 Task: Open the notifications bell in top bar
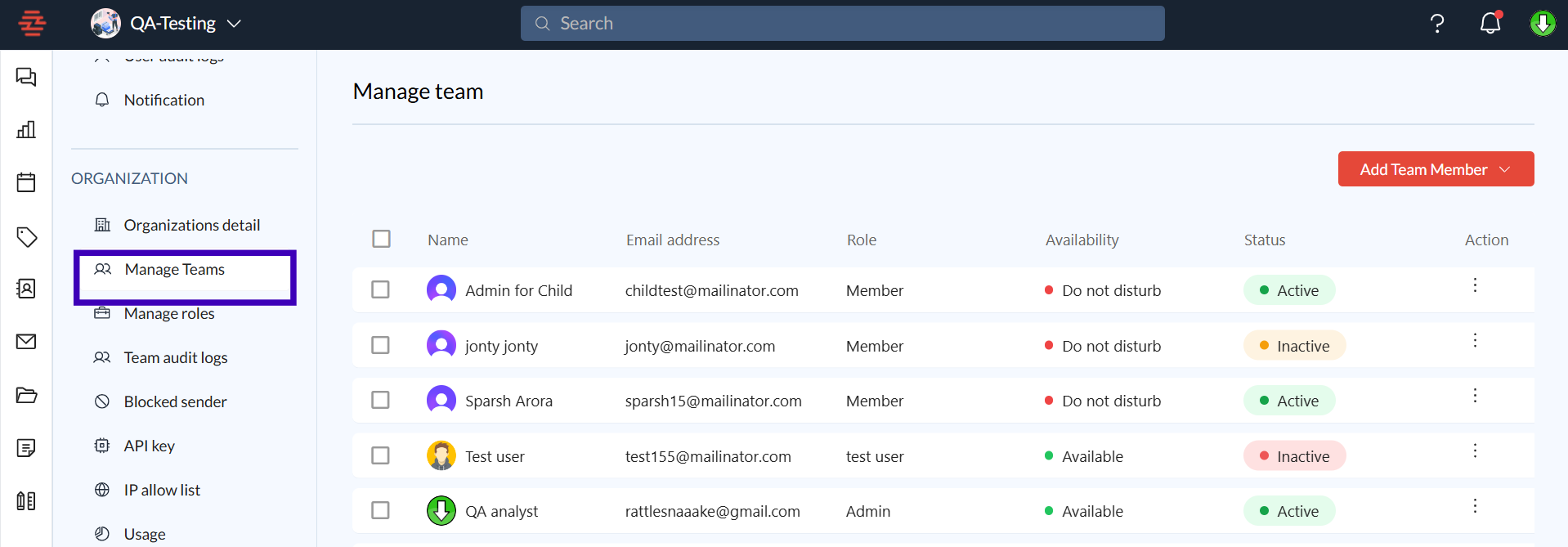click(x=1490, y=23)
